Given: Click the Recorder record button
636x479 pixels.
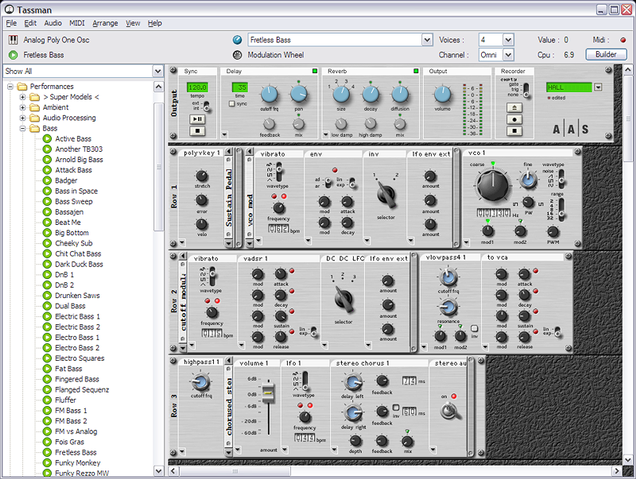Looking at the screenshot, I should pyautogui.click(x=514, y=120).
